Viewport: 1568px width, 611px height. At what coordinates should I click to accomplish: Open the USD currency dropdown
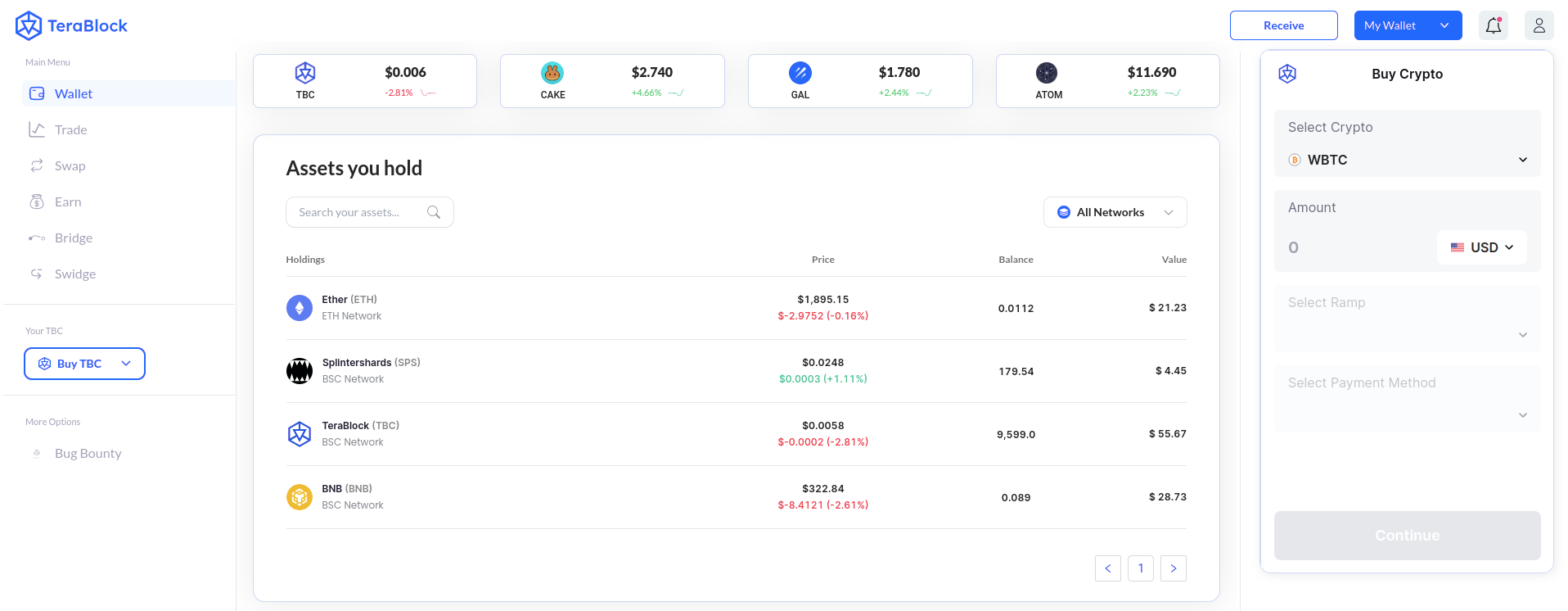[x=1482, y=247]
